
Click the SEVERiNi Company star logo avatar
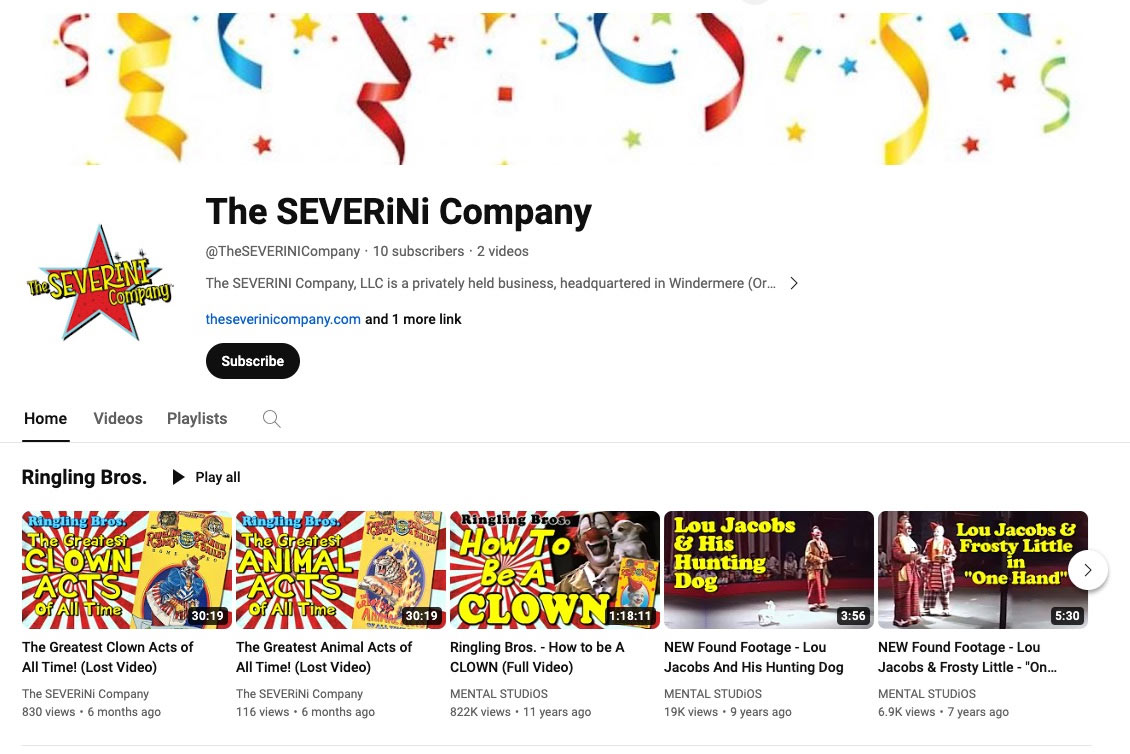click(x=100, y=283)
